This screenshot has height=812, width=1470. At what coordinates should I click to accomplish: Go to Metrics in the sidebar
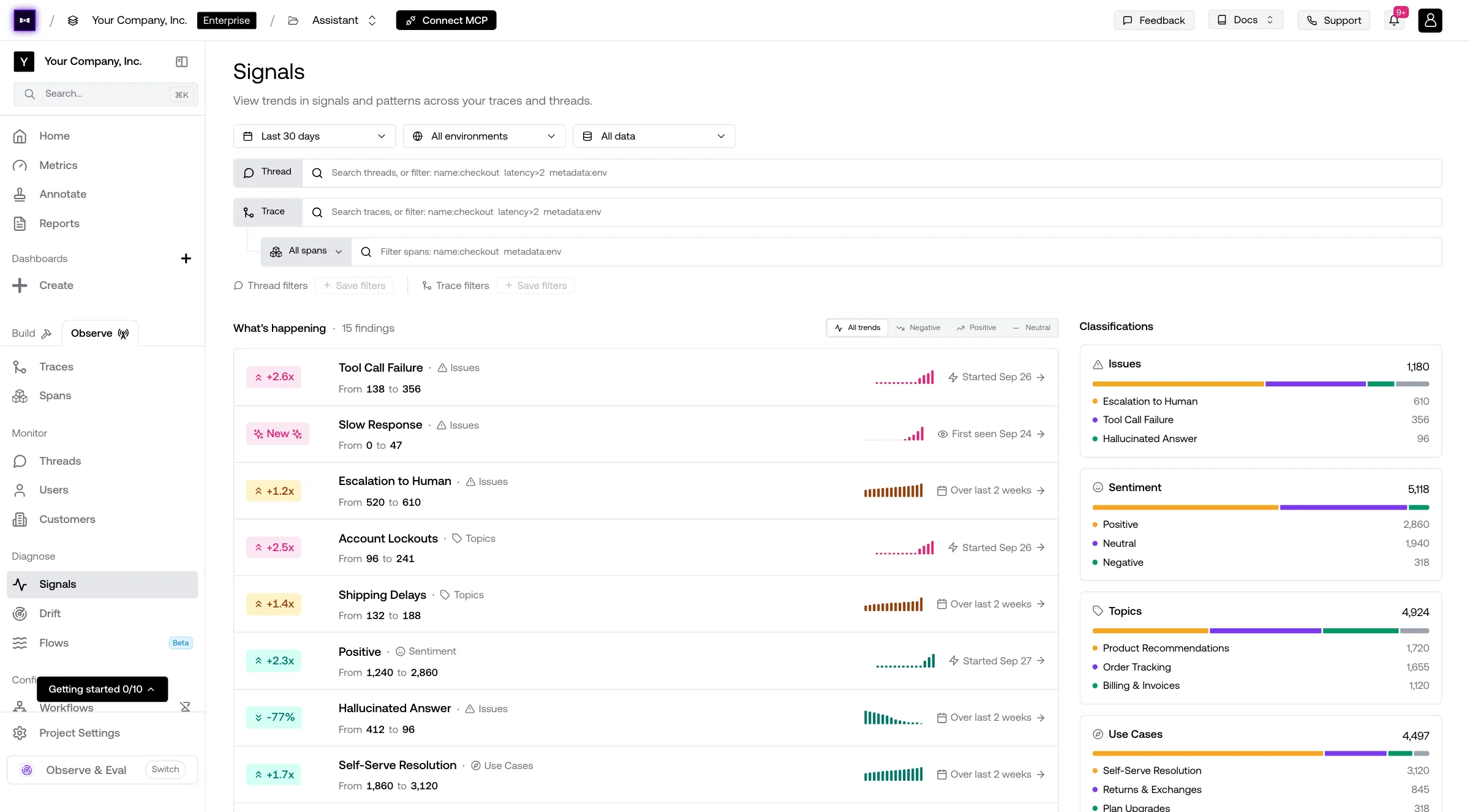click(x=102, y=165)
